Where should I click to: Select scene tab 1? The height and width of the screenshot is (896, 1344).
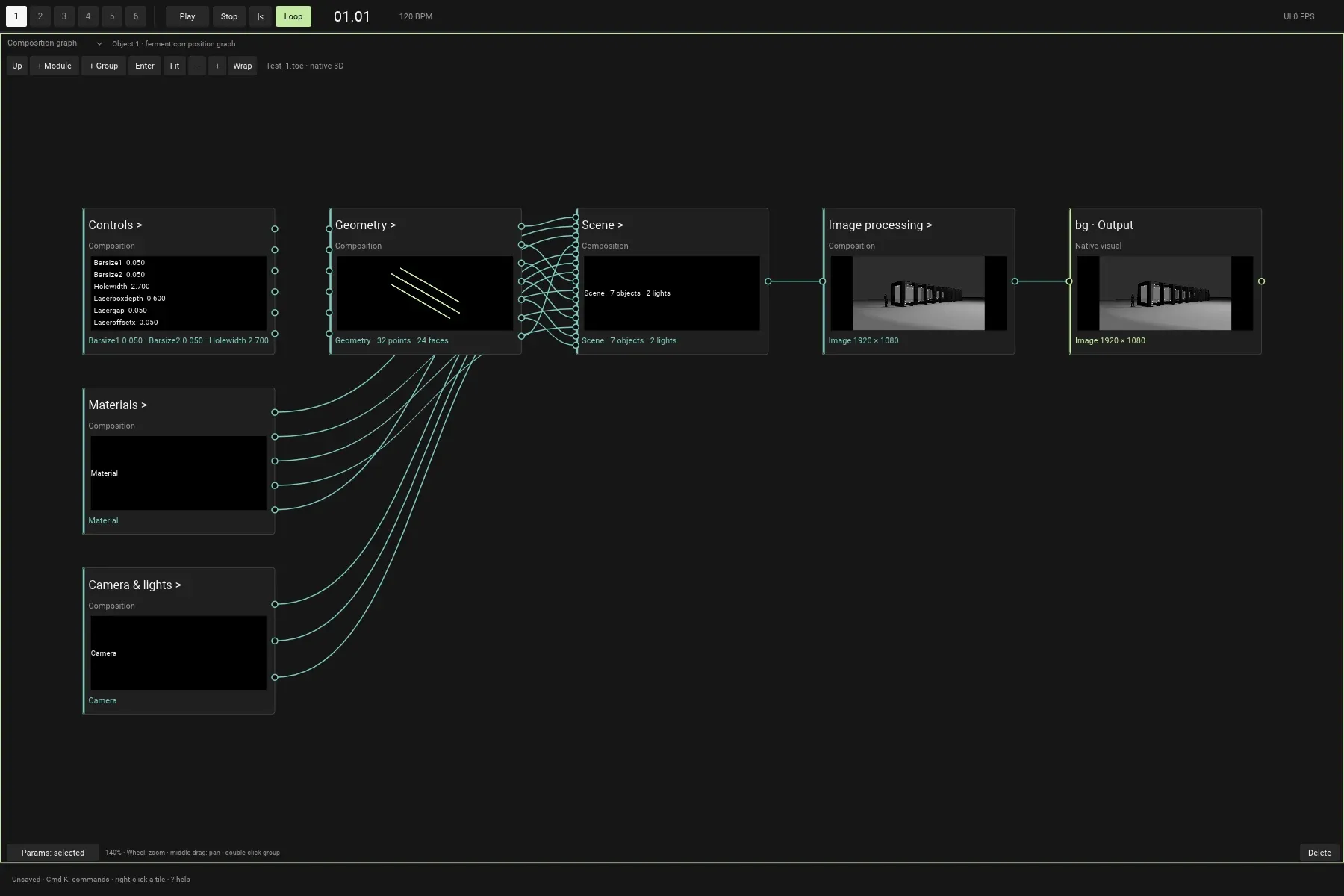[x=16, y=16]
